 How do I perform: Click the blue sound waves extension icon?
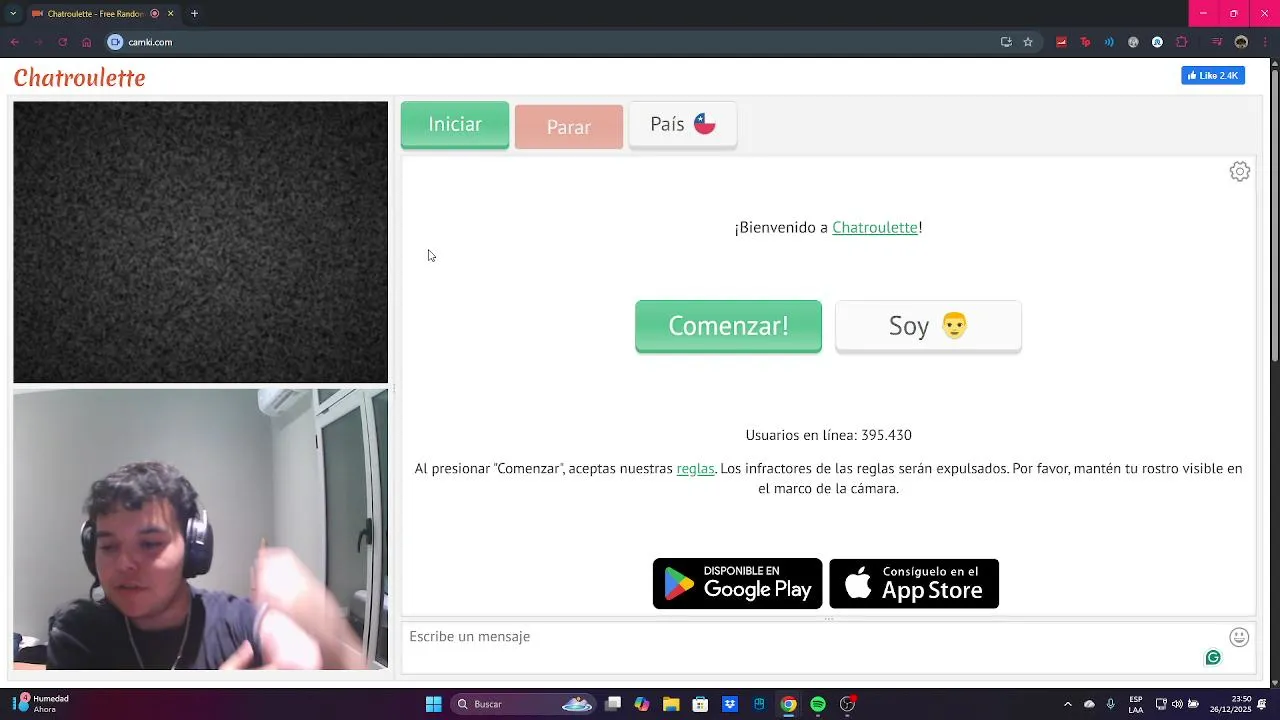1109,42
